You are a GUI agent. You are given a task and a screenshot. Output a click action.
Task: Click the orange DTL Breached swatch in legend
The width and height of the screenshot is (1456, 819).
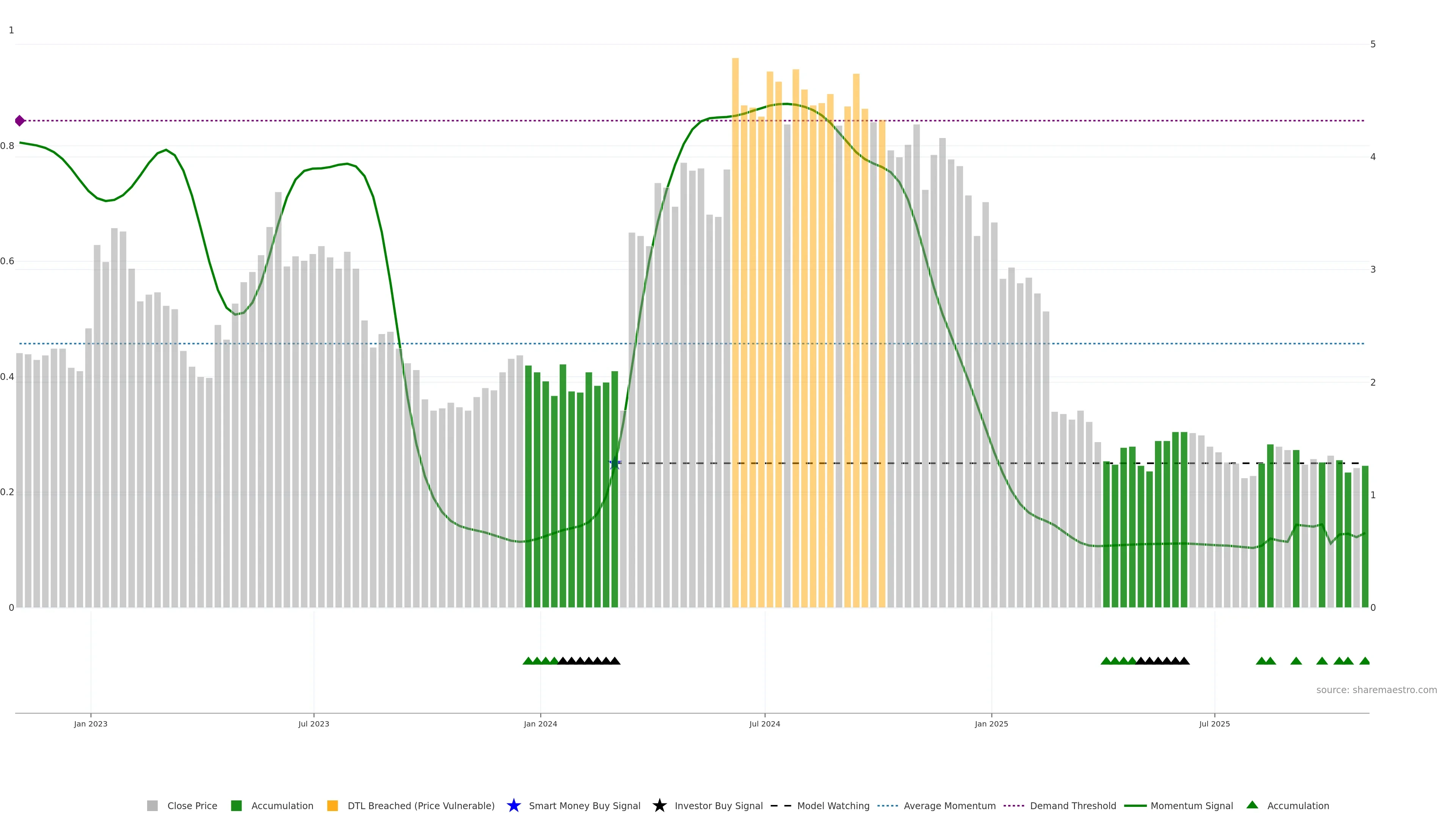(333, 805)
